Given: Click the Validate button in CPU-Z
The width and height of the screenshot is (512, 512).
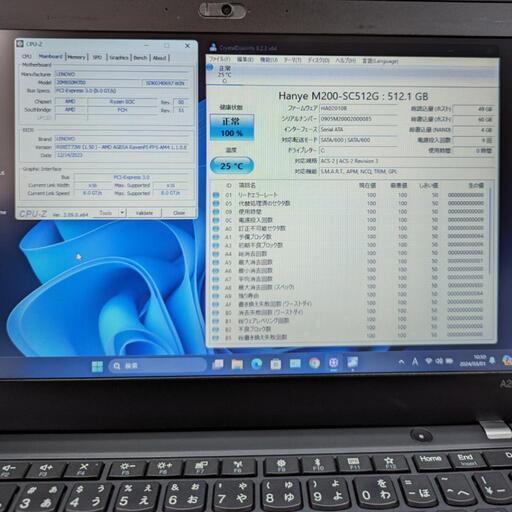Looking at the screenshot, I should [144, 213].
